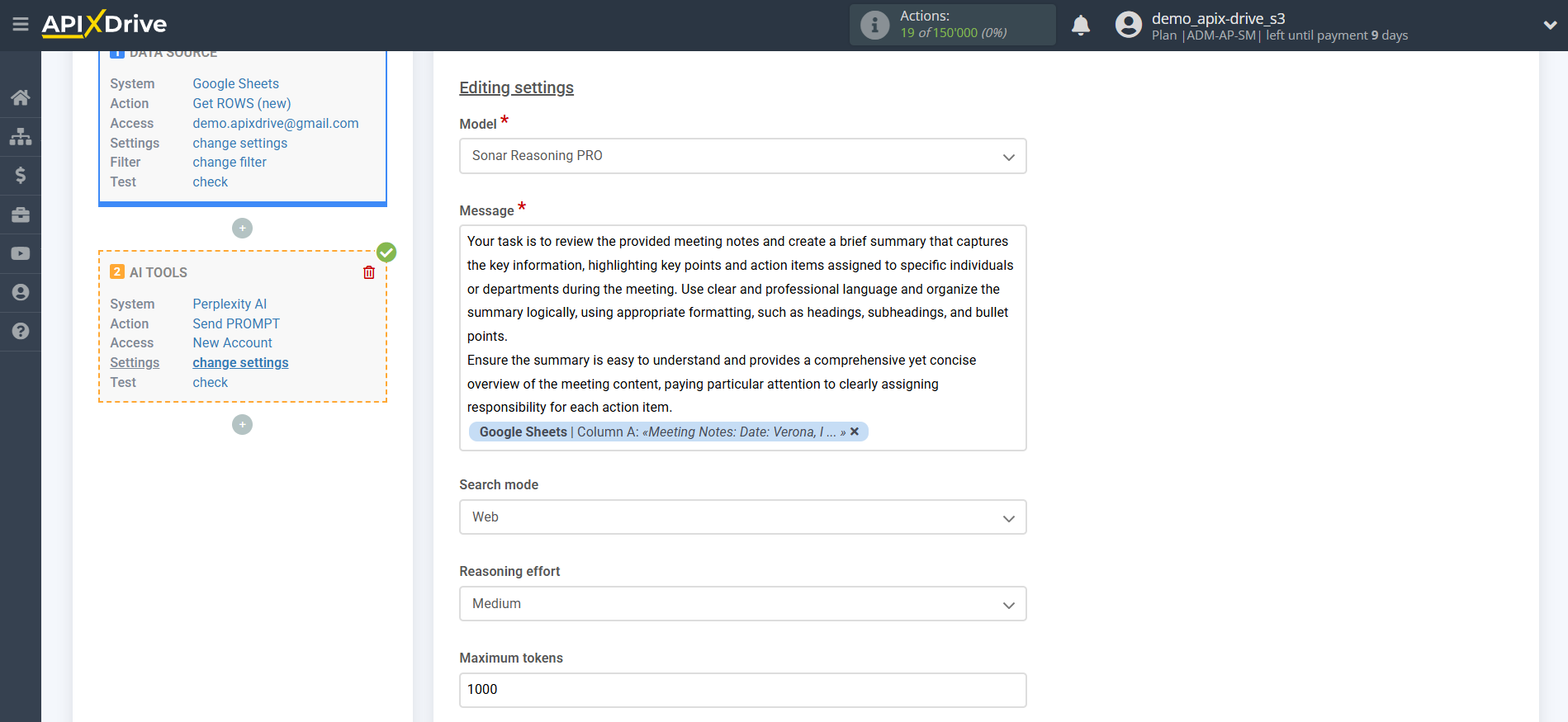
Task: Delete the AI TOOLS block
Action: pos(369,272)
